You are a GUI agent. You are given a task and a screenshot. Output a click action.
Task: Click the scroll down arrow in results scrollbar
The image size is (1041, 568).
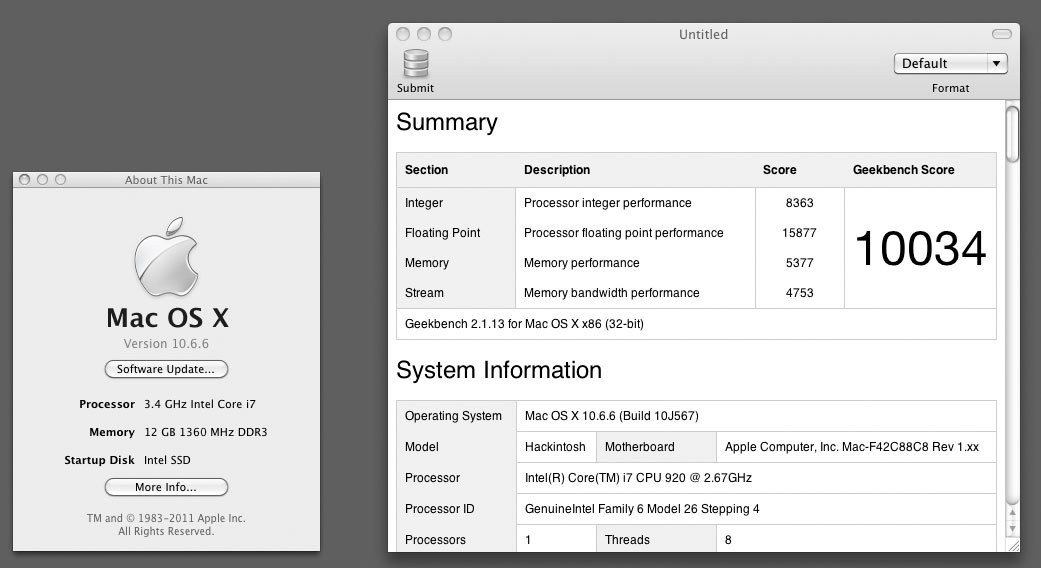point(1012,527)
